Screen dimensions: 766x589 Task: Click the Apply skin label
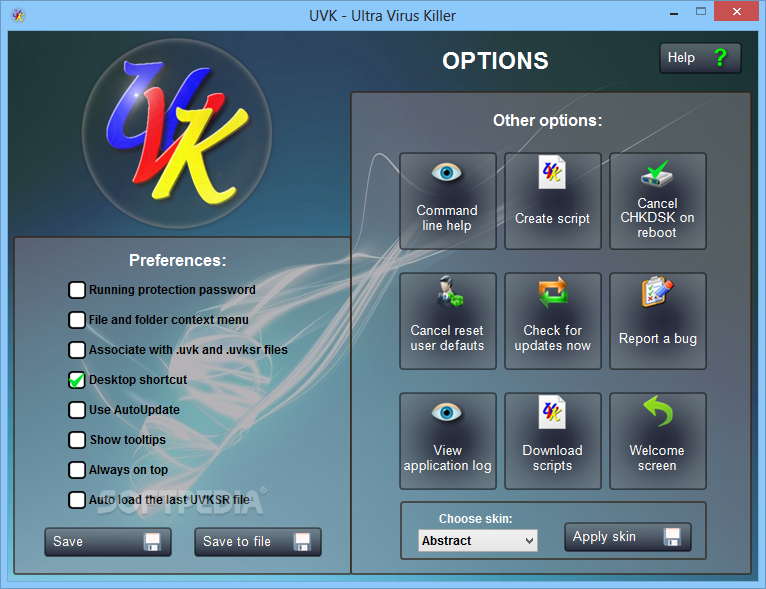coord(604,537)
